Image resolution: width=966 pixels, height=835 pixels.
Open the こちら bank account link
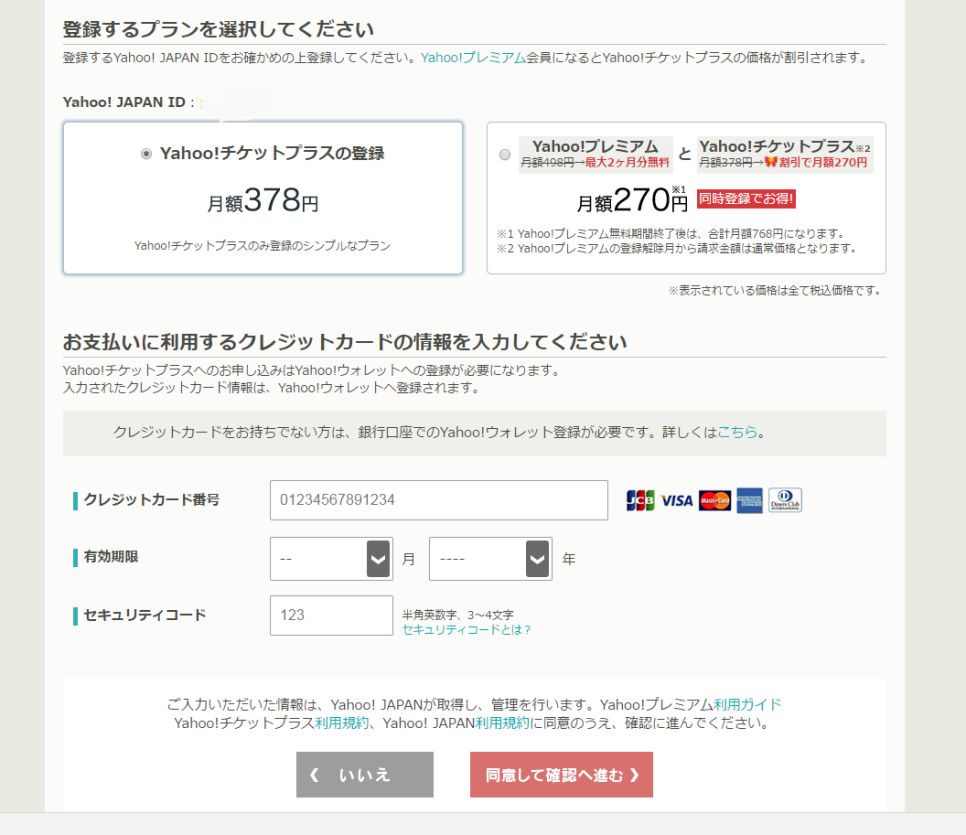tap(737, 432)
